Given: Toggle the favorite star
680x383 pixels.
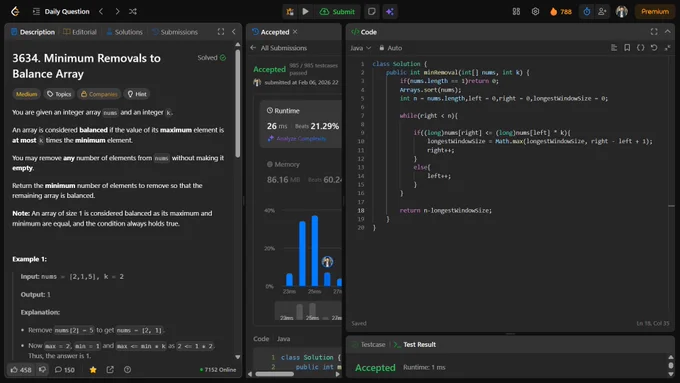Looking at the screenshot, I should pyautogui.click(x=93, y=370).
